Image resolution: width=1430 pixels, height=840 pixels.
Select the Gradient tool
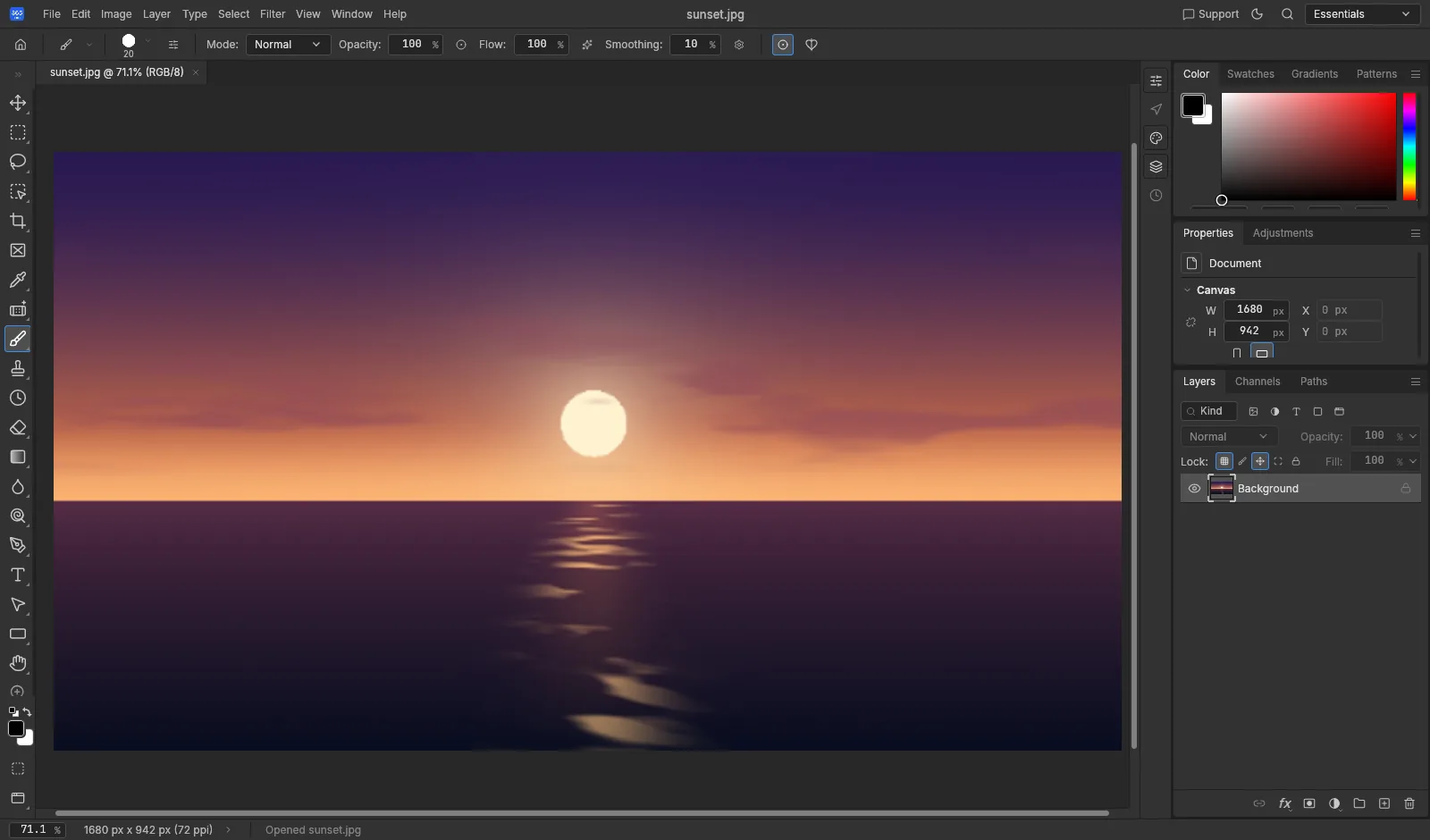coord(18,457)
